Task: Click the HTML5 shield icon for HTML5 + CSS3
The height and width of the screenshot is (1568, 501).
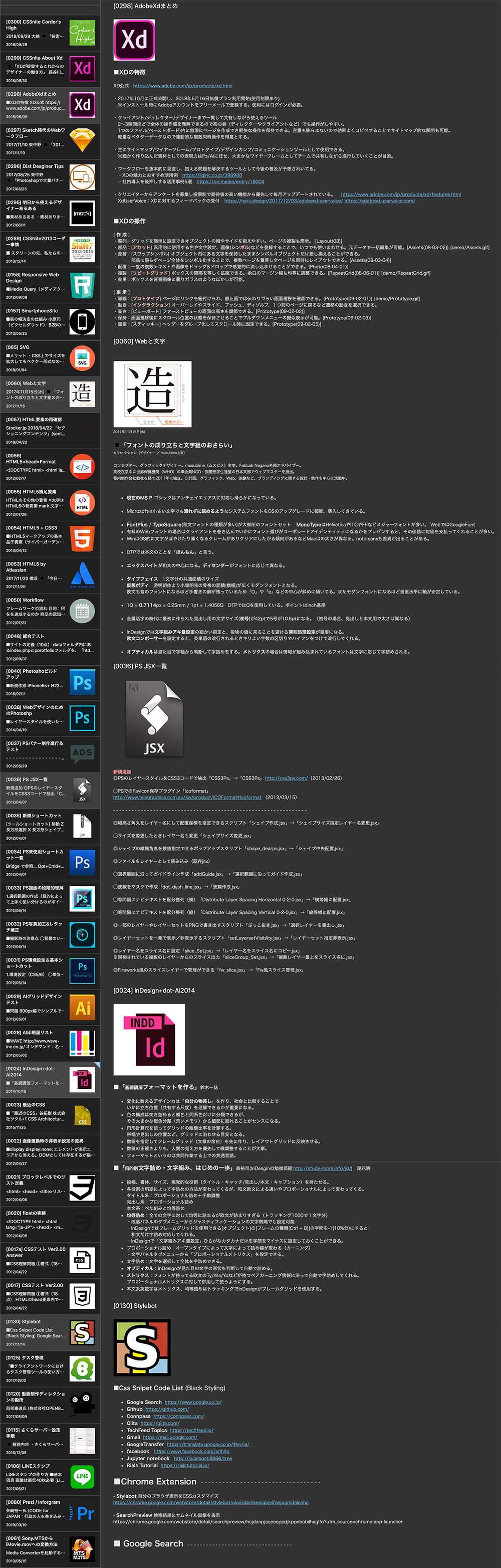Action: (82, 539)
